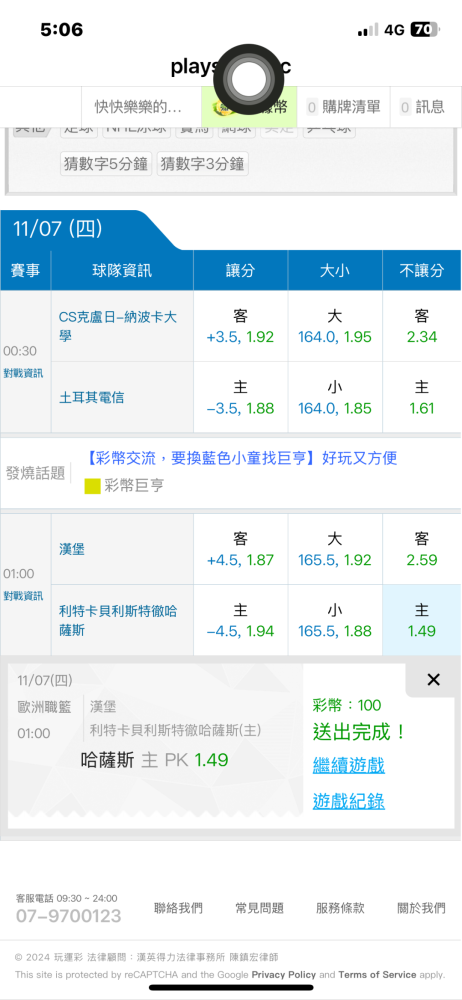Open 彩幣交流 hot topic link
Screen dimensions: 462x1000
pyautogui.click(x=241, y=458)
